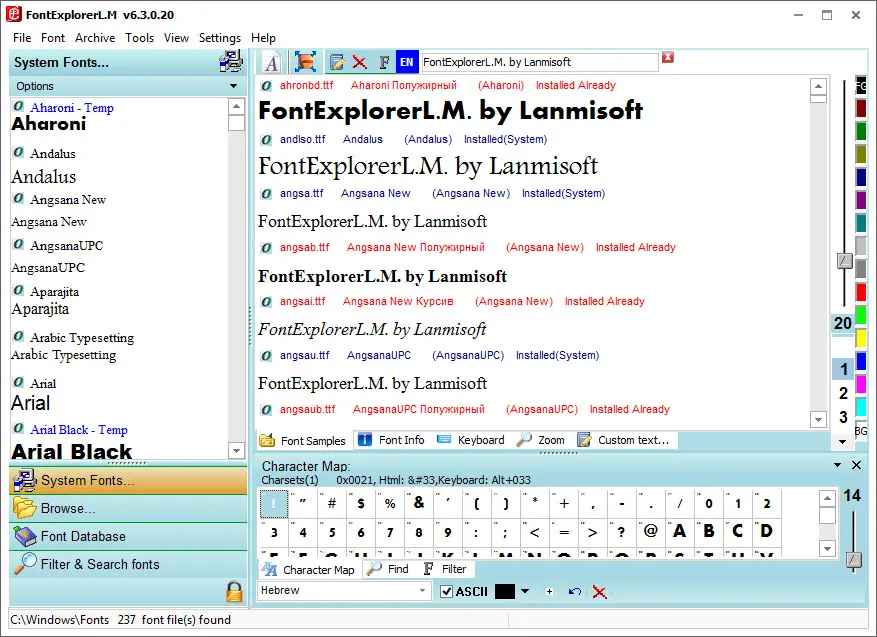This screenshot has width=877, height=637.
Task: Click OpenType icon beside angsaub.ttf
Action: tap(266, 409)
